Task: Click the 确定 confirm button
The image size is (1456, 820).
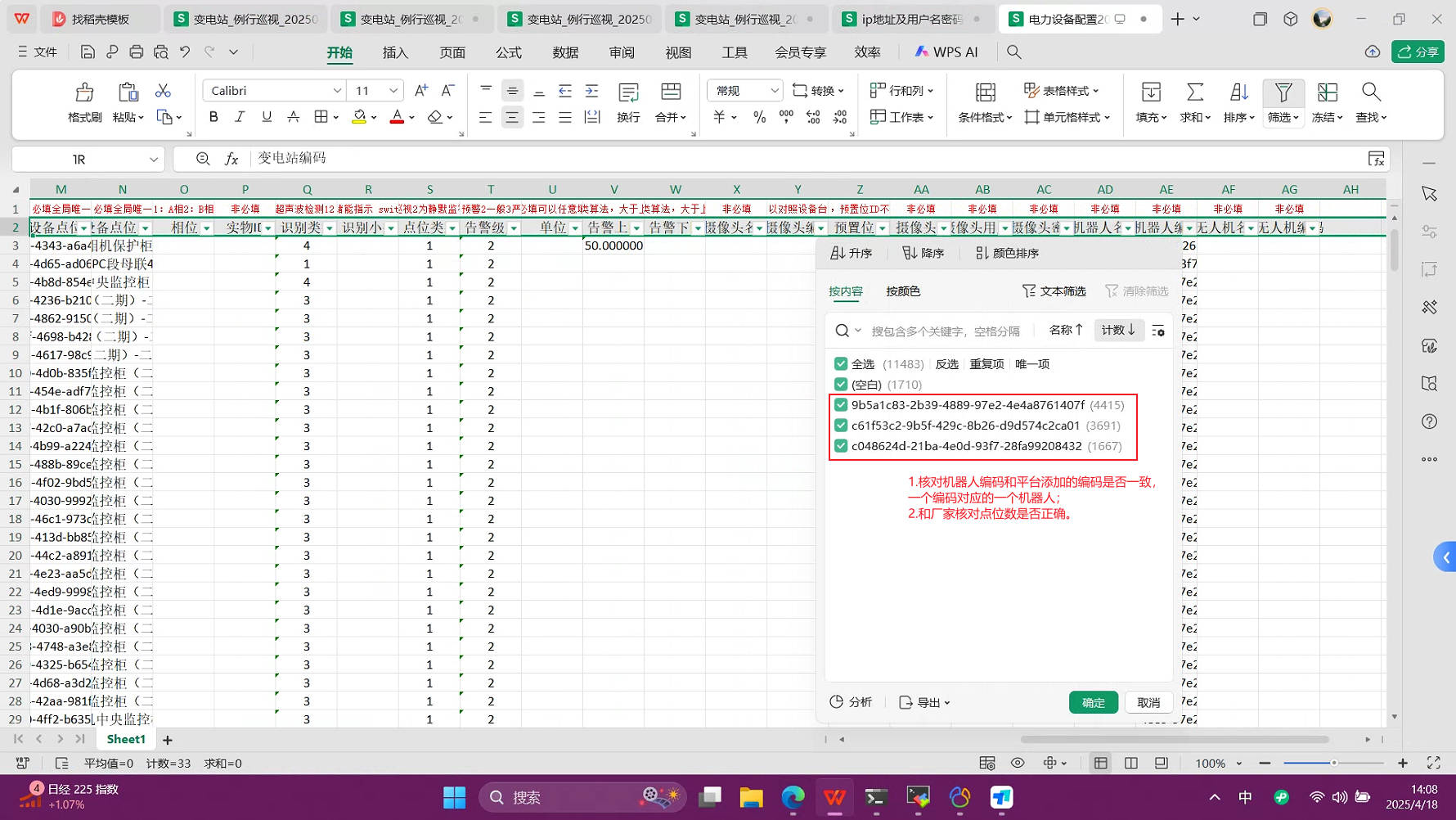Action: [1093, 702]
